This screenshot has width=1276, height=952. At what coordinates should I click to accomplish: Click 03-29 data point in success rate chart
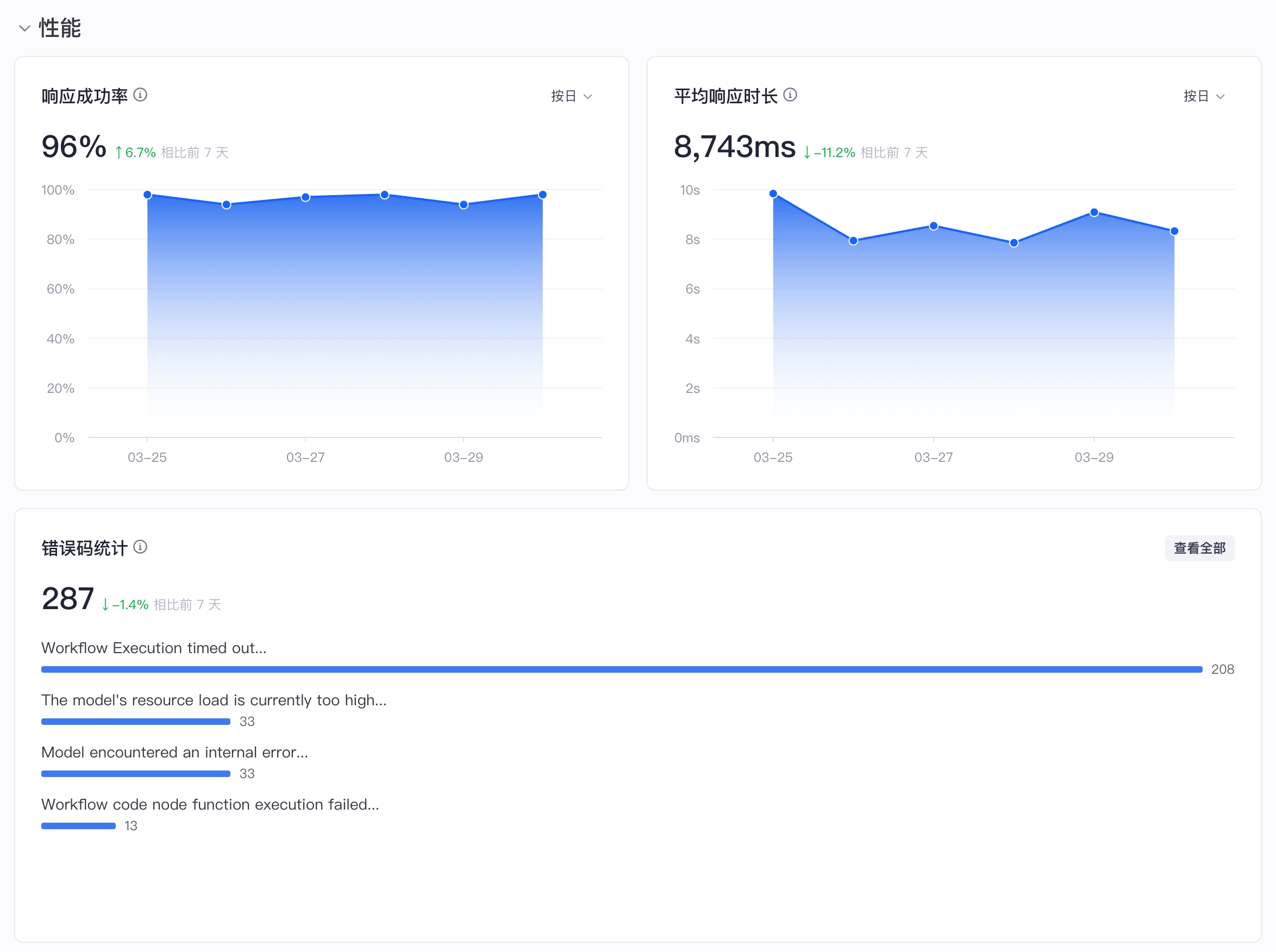pos(464,204)
